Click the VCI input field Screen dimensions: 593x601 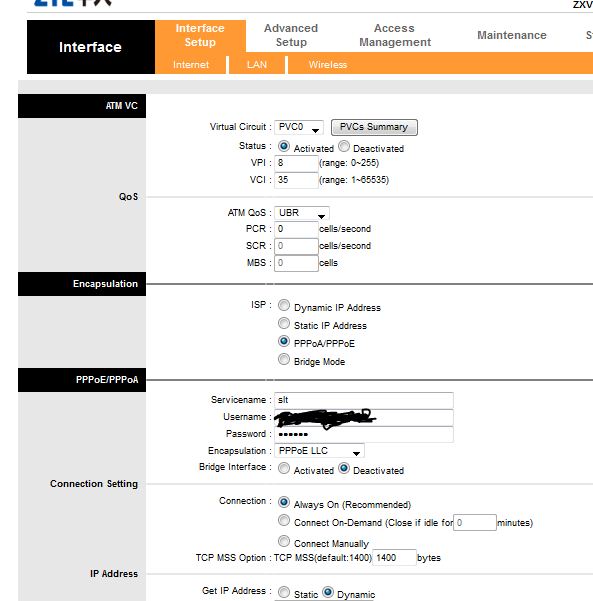[x=296, y=180]
